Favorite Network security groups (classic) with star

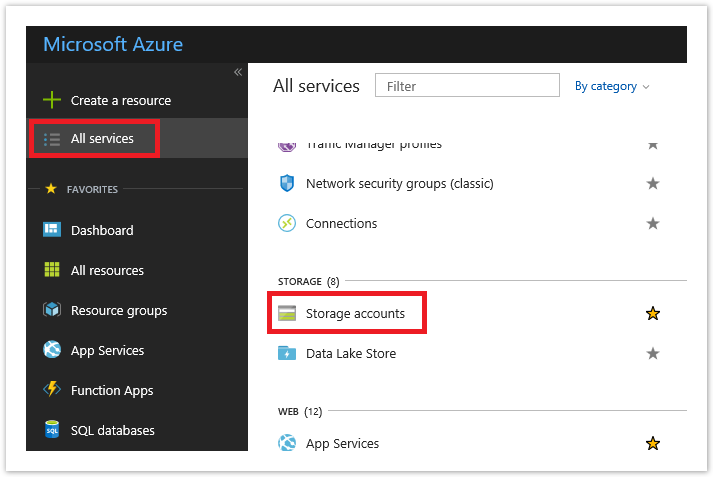tap(653, 183)
